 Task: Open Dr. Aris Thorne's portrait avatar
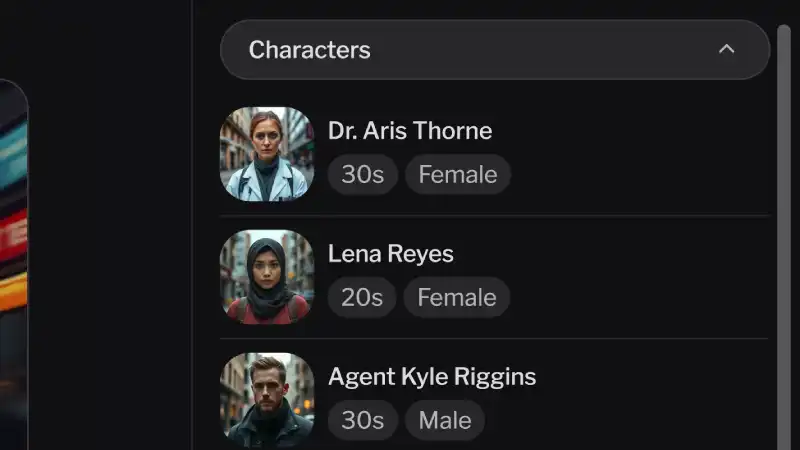[266, 154]
